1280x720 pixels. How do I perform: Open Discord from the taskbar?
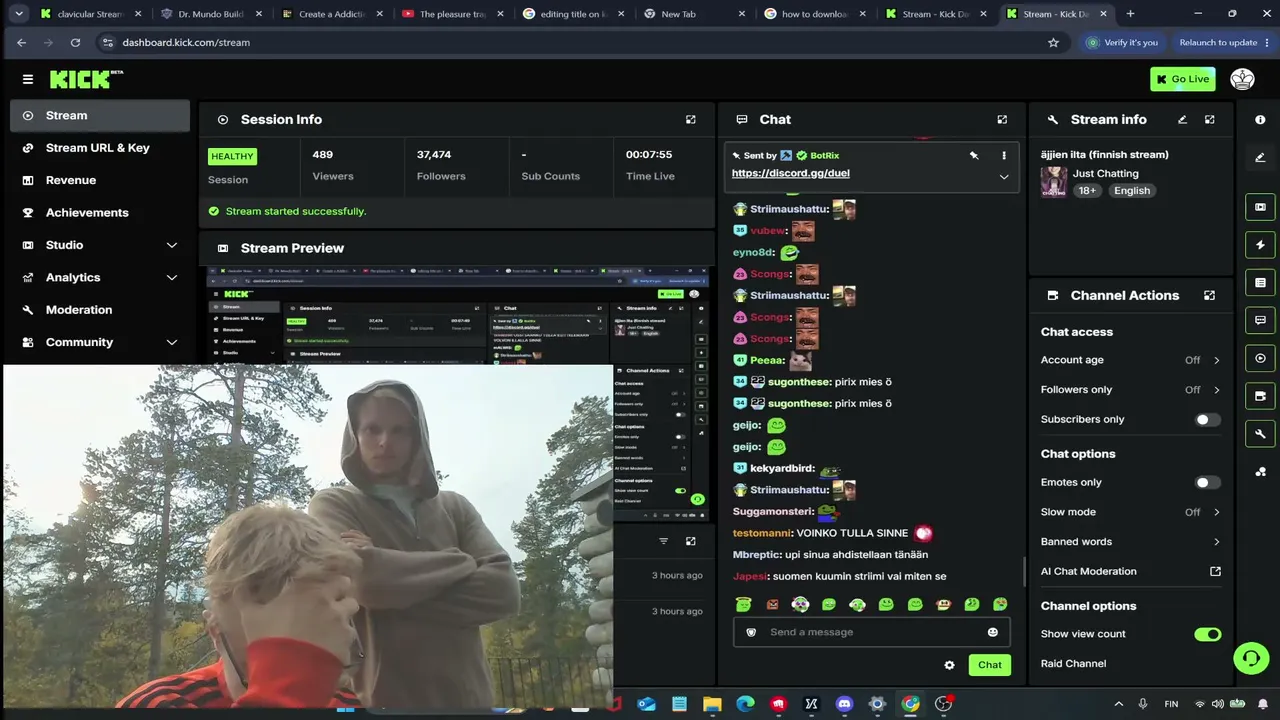844,704
